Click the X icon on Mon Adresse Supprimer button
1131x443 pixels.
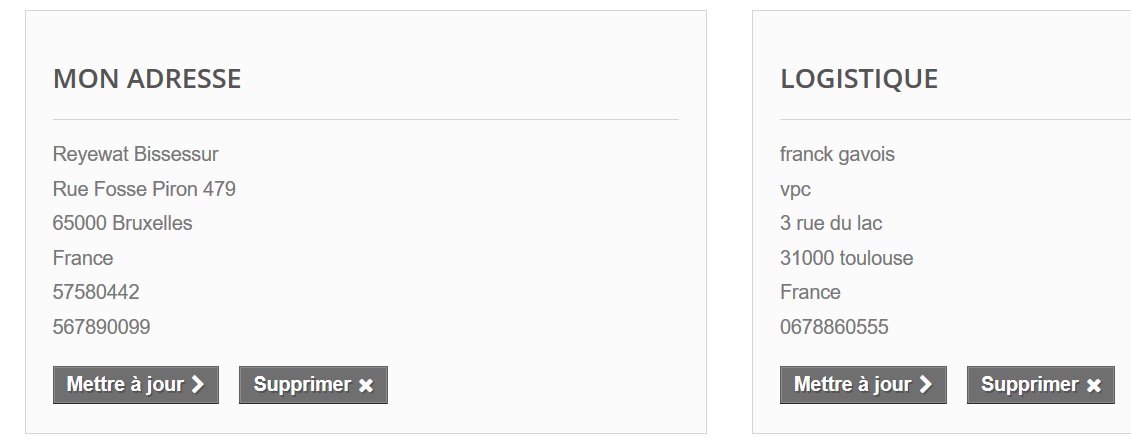coord(366,385)
